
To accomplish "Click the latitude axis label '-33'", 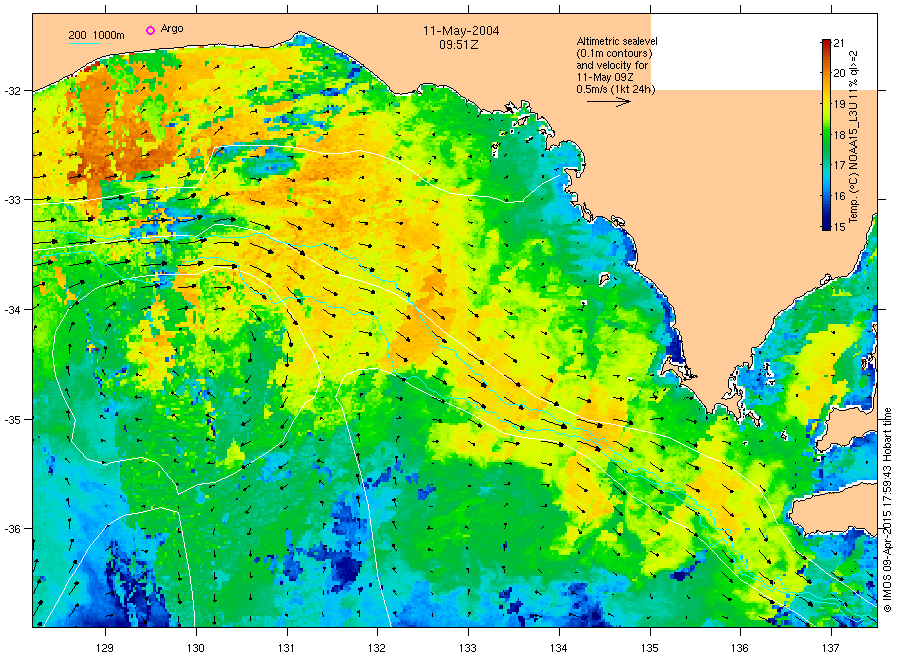I will (x=12, y=200).
